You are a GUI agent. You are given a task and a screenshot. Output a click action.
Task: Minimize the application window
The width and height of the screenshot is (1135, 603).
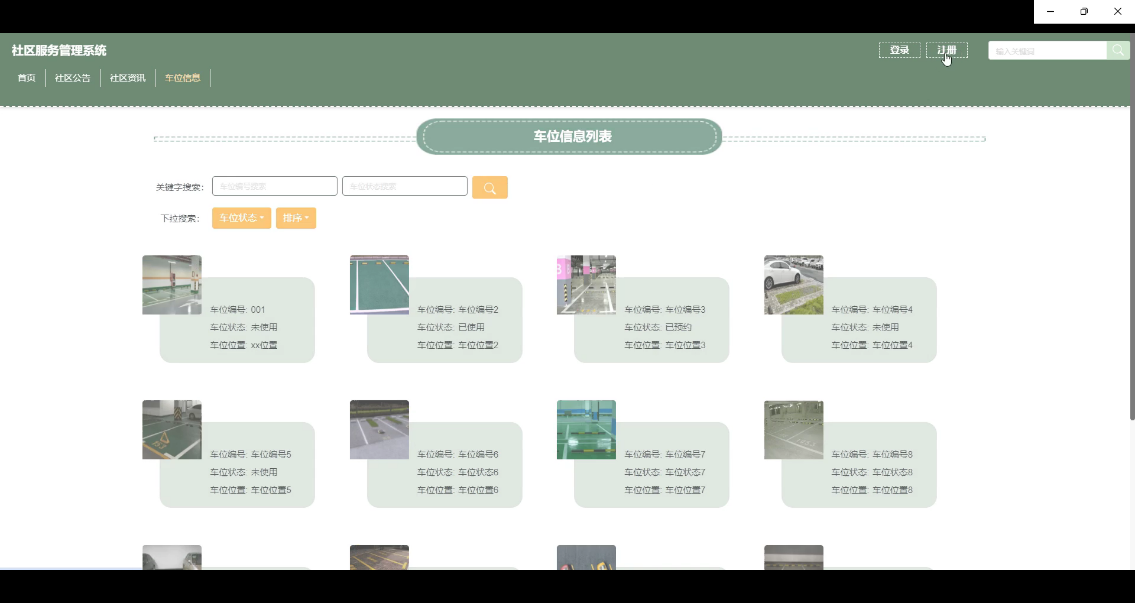tap(1050, 12)
